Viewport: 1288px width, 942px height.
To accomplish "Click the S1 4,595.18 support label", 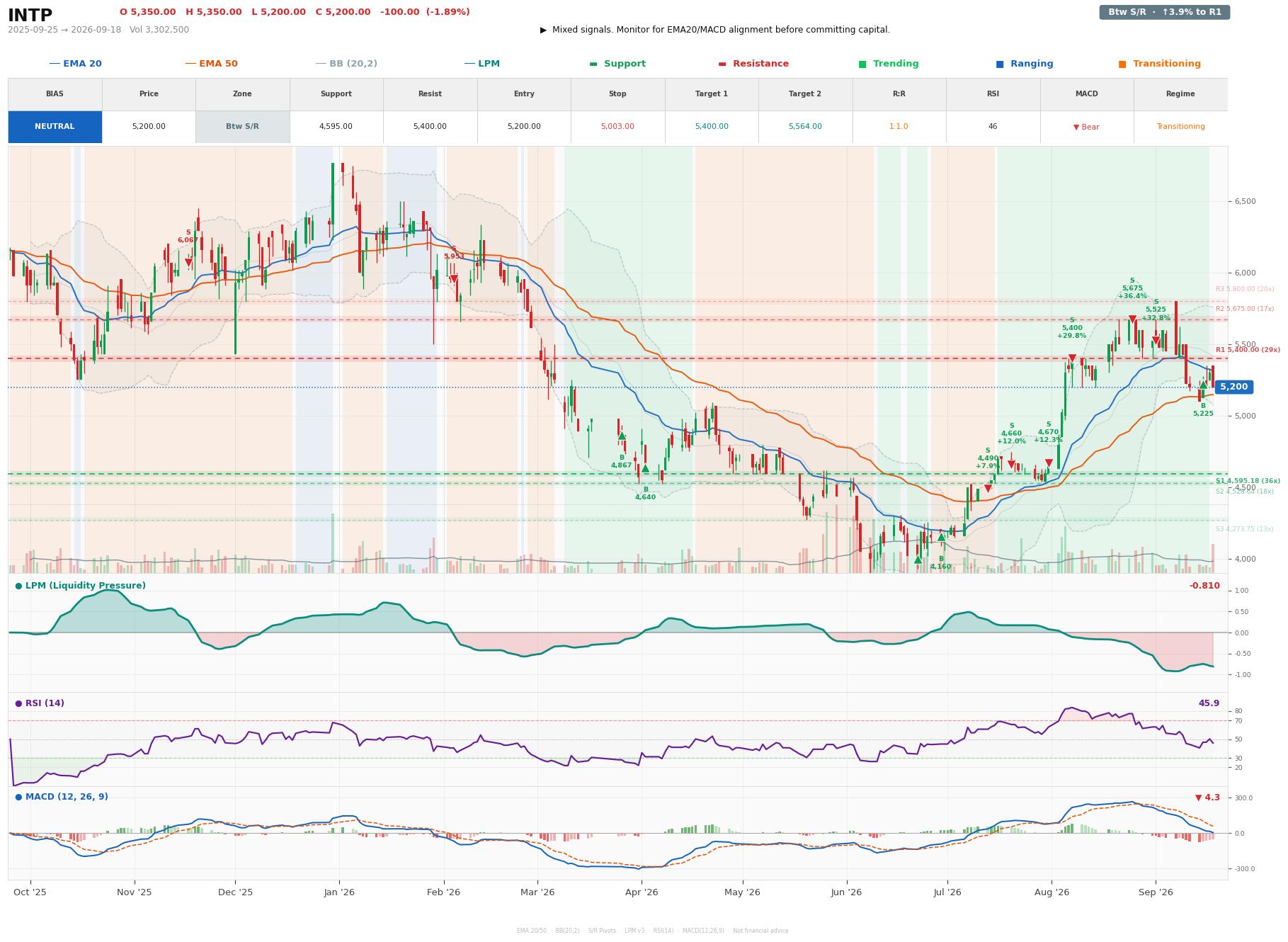I will point(1248,481).
